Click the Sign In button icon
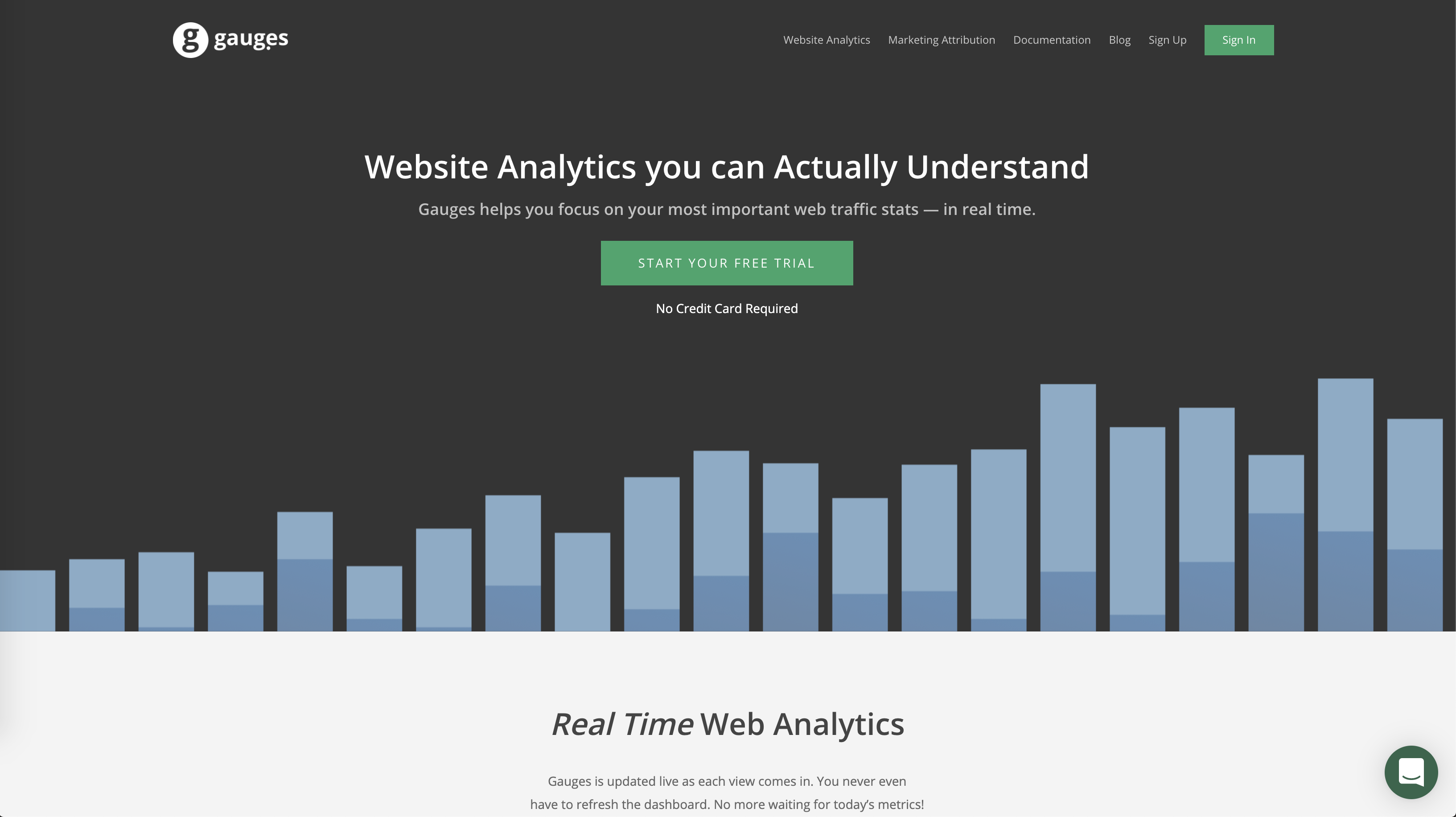This screenshot has width=1456, height=817. coord(1238,39)
